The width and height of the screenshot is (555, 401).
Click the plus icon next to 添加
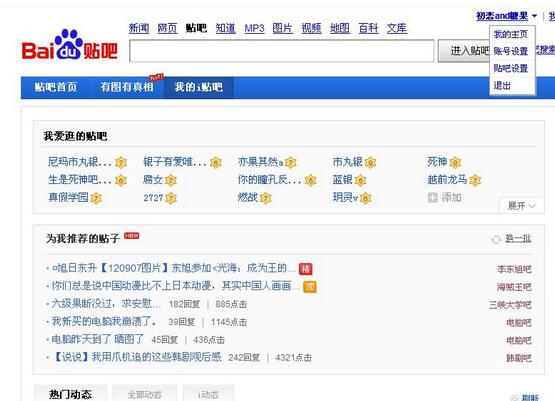[x=433, y=197]
